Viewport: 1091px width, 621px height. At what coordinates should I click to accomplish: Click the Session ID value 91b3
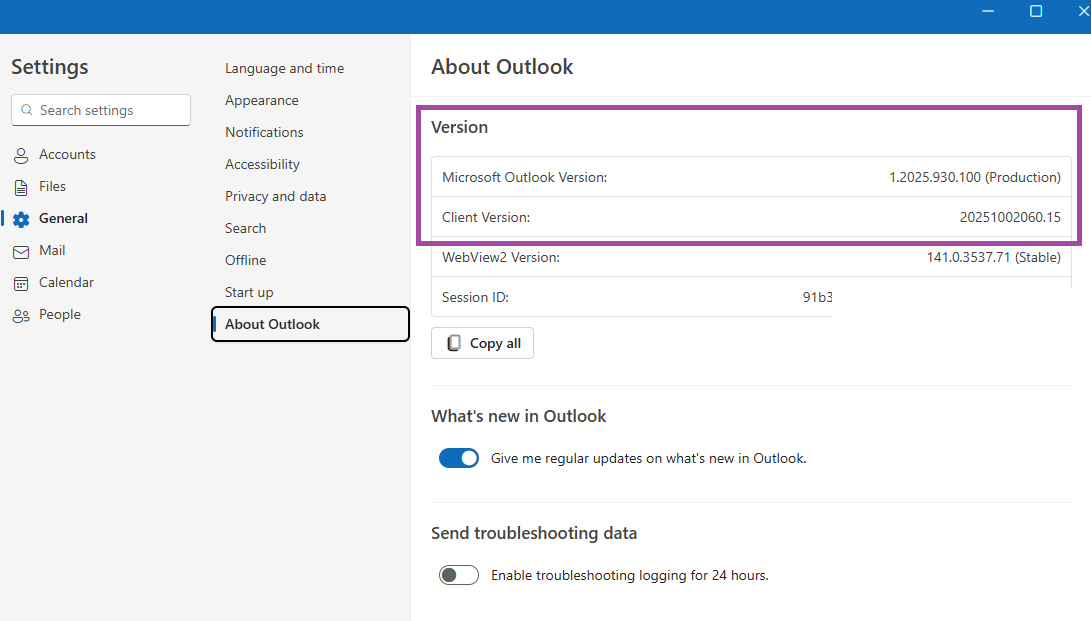tap(817, 297)
